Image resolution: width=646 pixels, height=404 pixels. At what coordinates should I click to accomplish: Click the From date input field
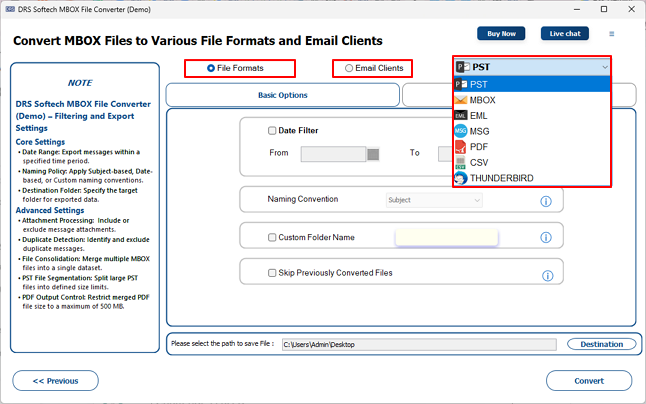(333, 154)
